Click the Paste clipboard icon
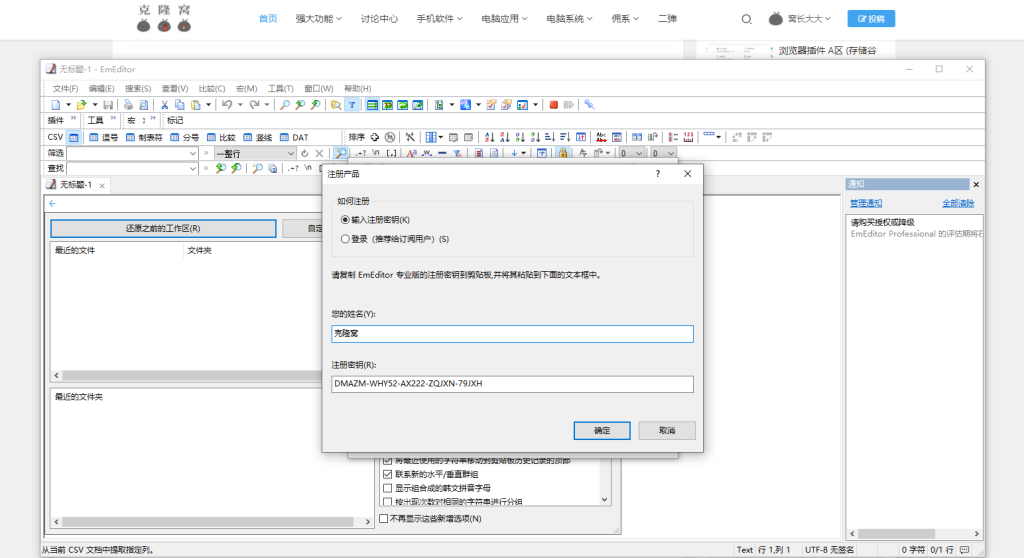Screen dimensions: 1024x558 pos(195,105)
